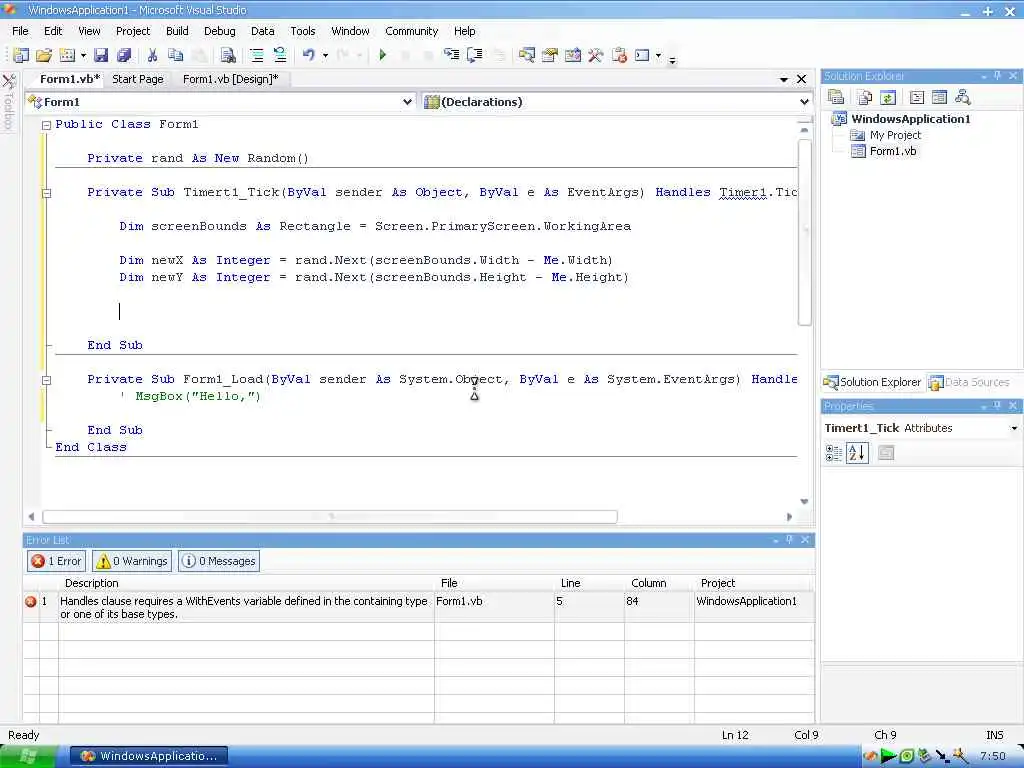This screenshot has height=768, width=1024.
Task: Click WindowsApplication1 taskbar button
Action: click(150, 756)
